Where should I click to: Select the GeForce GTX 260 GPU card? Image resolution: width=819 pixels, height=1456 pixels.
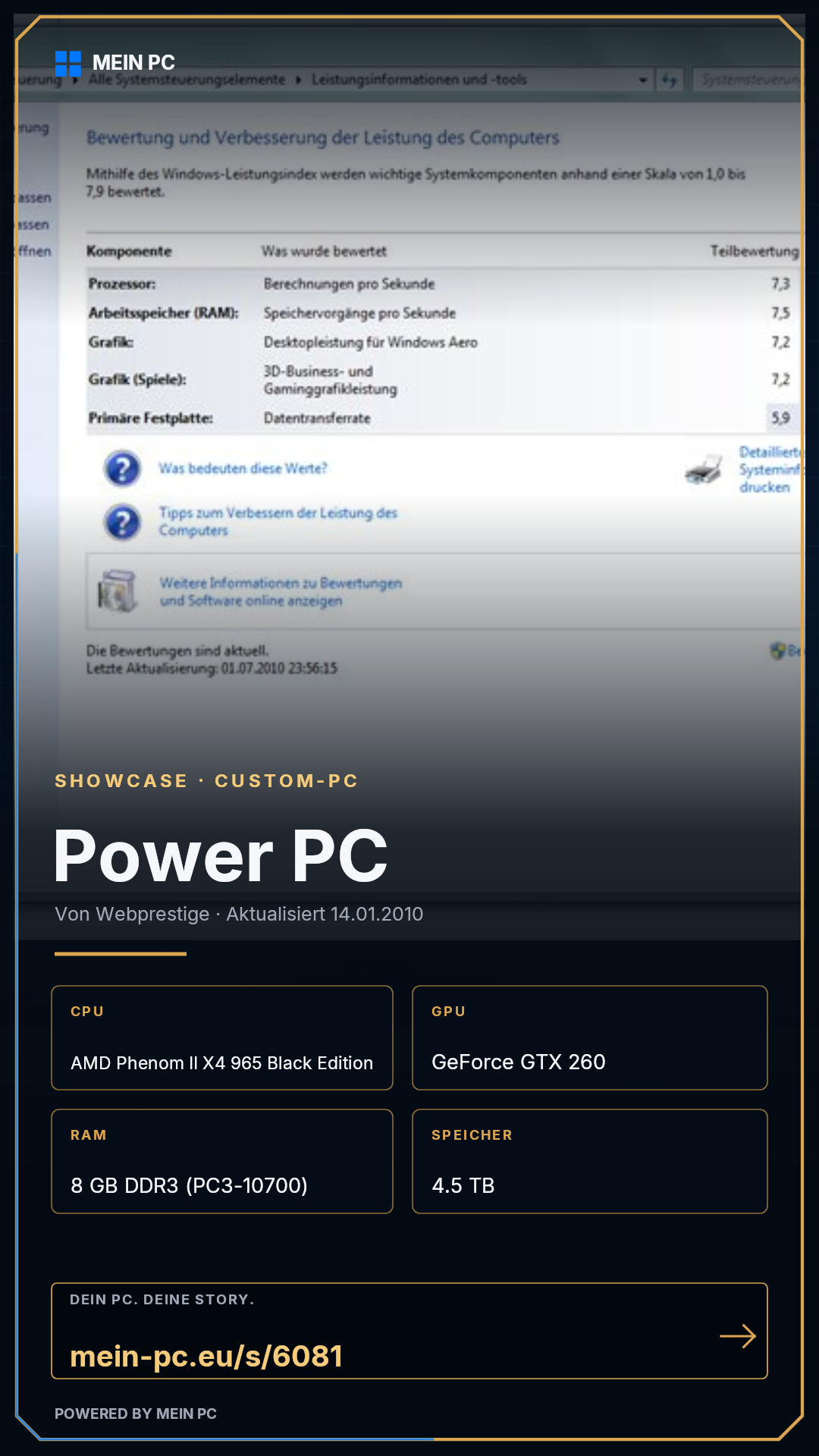pyautogui.click(x=590, y=1037)
